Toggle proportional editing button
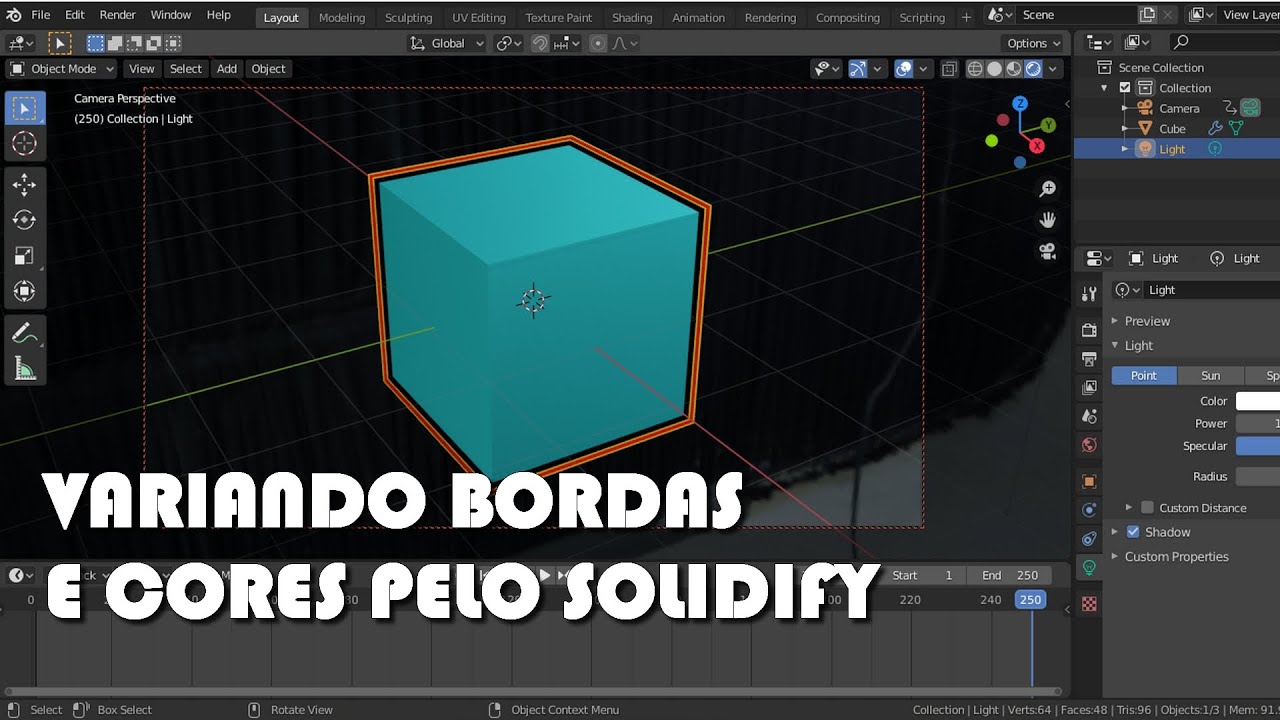The height and width of the screenshot is (720, 1280). click(x=598, y=43)
